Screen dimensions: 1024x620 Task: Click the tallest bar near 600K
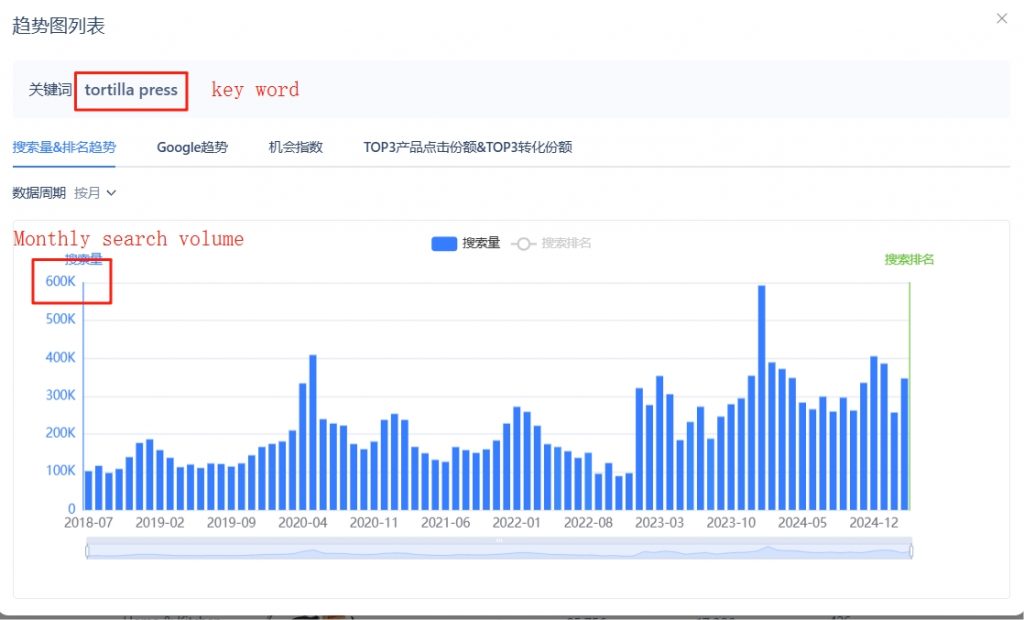pos(761,397)
